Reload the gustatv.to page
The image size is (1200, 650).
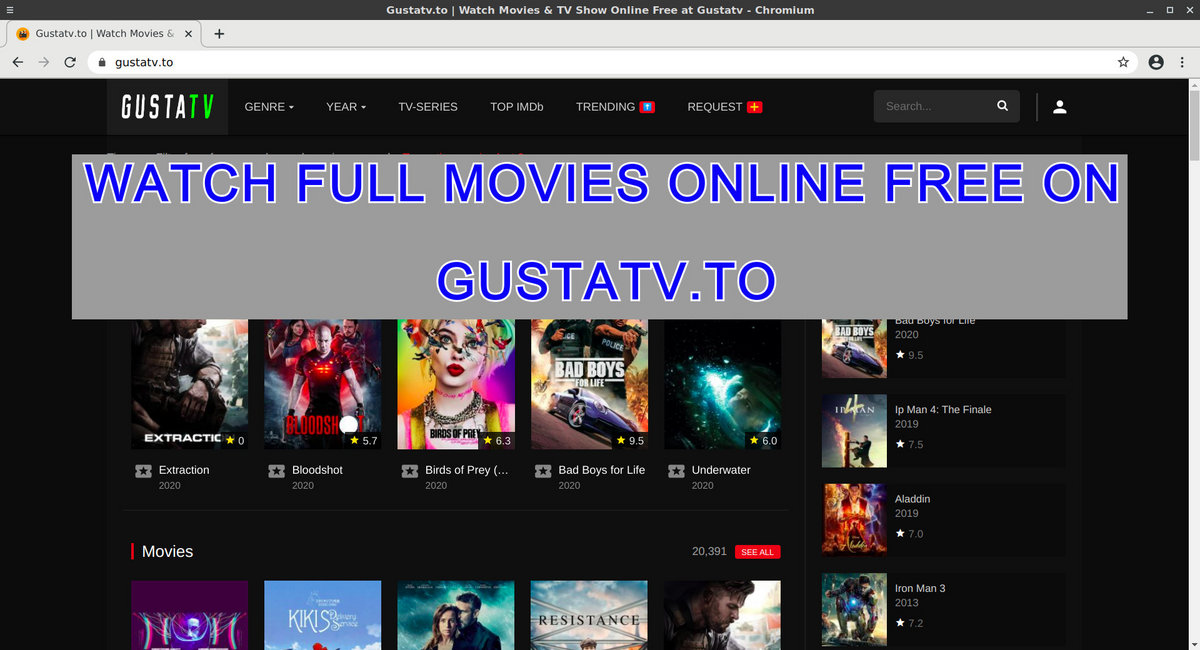coord(70,62)
